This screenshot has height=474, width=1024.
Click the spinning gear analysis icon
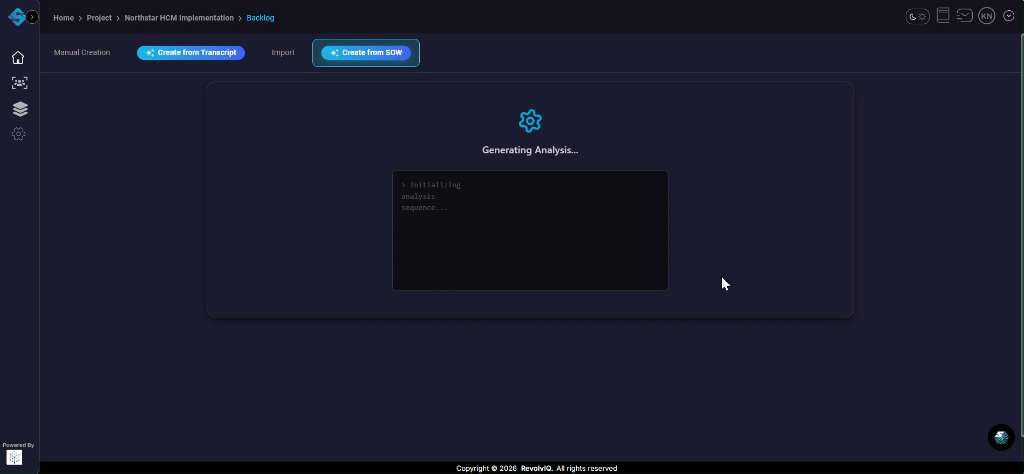(530, 121)
